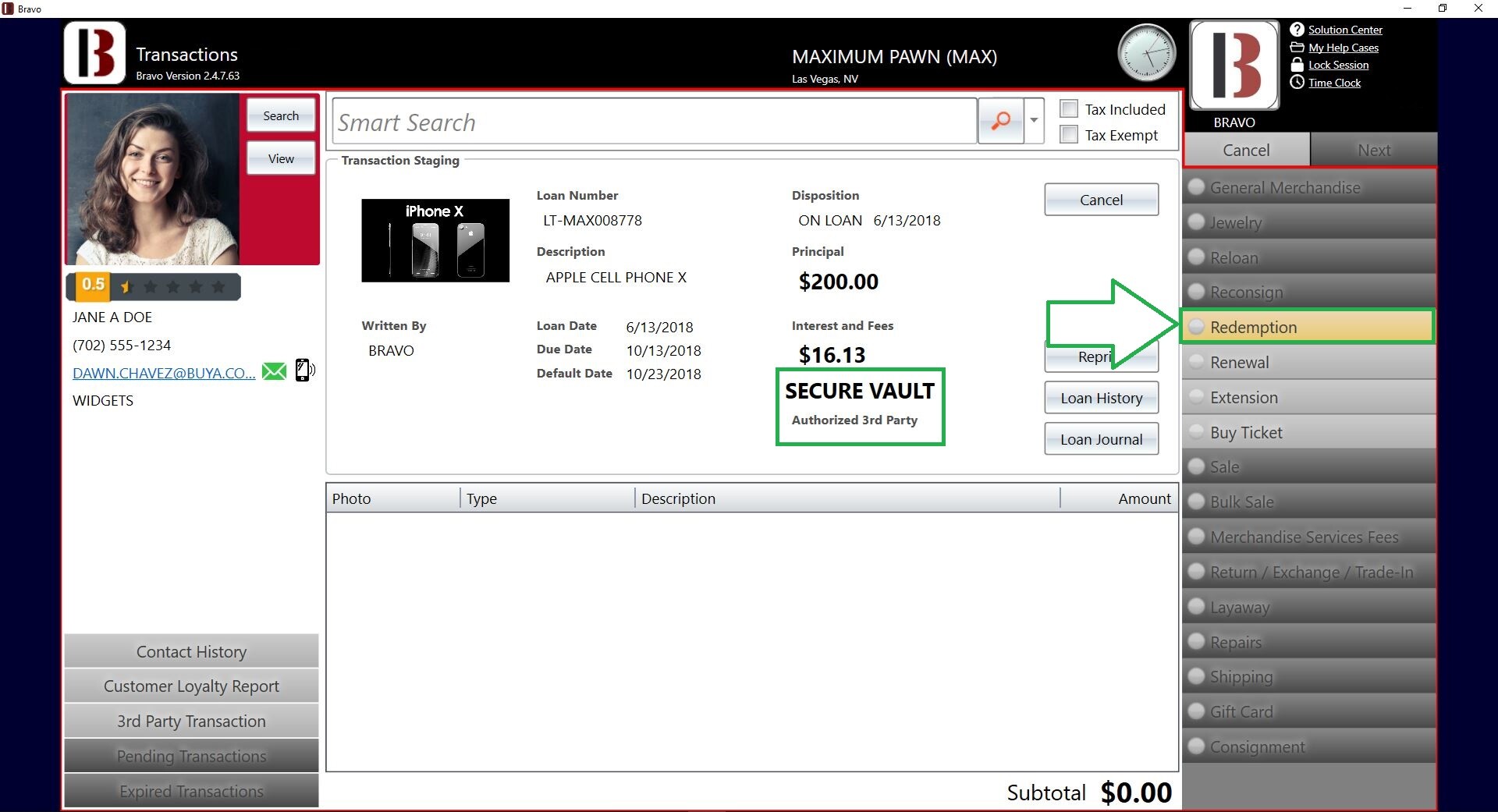Open the Solution Center link
The image size is (1498, 812).
[x=1345, y=30]
